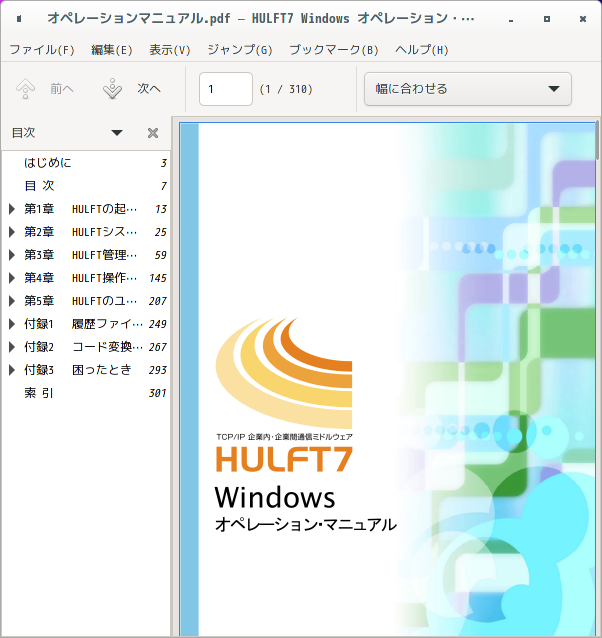
Task: Select the はじめに outline entry
Action: (x=86, y=163)
